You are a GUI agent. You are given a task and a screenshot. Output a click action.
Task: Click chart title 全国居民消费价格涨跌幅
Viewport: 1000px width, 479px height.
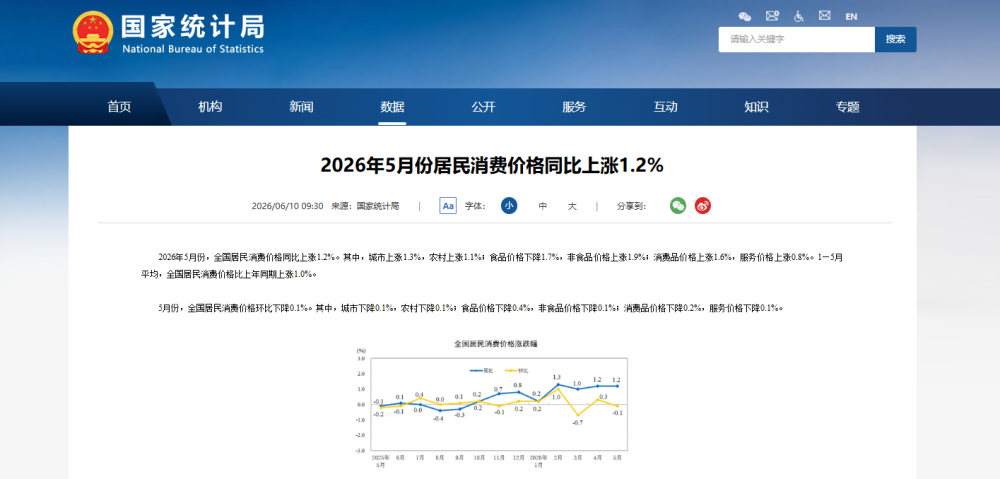pyautogui.click(x=496, y=343)
